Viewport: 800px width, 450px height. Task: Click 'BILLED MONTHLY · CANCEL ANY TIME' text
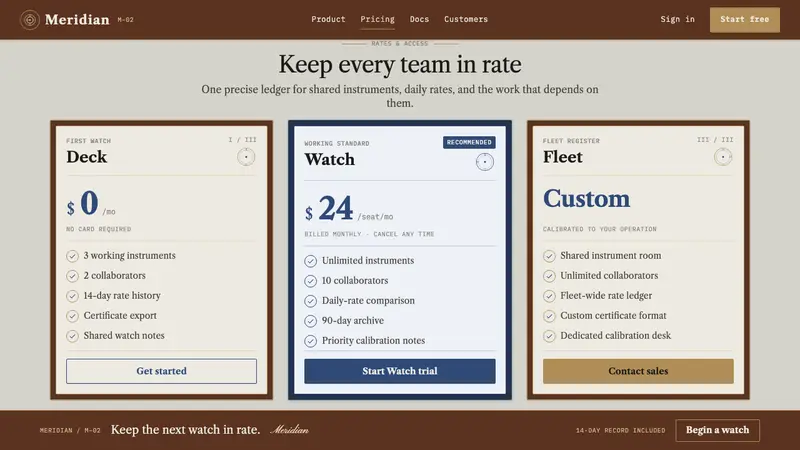(x=369, y=234)
